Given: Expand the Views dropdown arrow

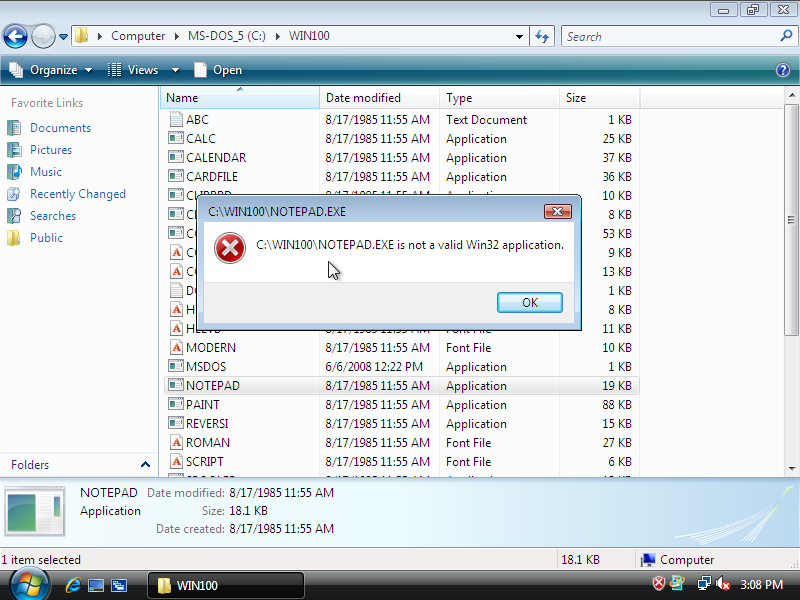Looking at the screenshot, I should (175, 70).
